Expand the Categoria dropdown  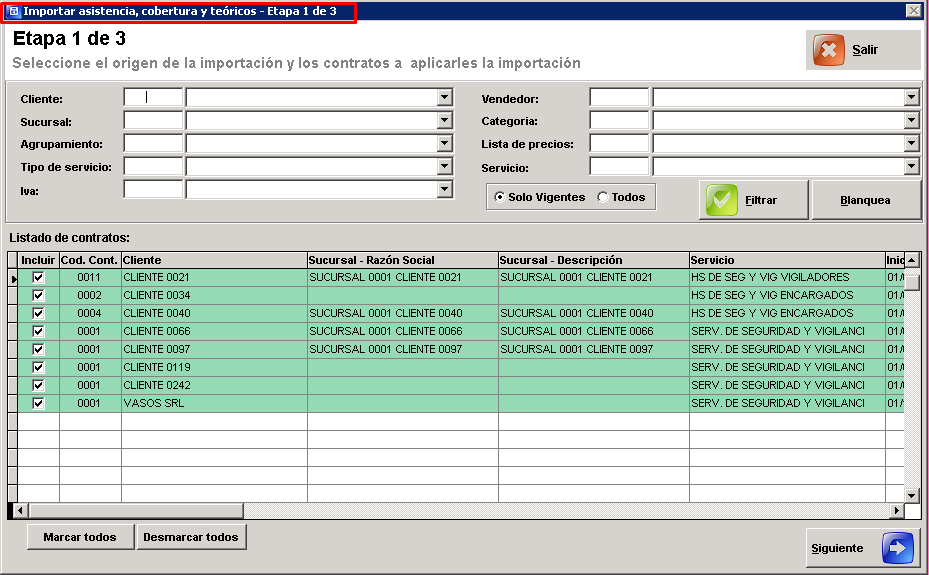(x=911, y=120)
